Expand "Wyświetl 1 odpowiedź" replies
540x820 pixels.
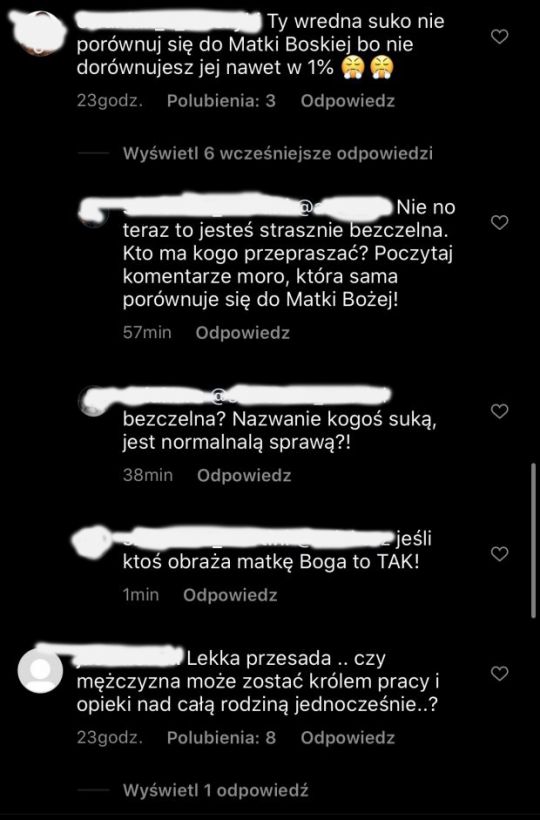tap(215, 790)
